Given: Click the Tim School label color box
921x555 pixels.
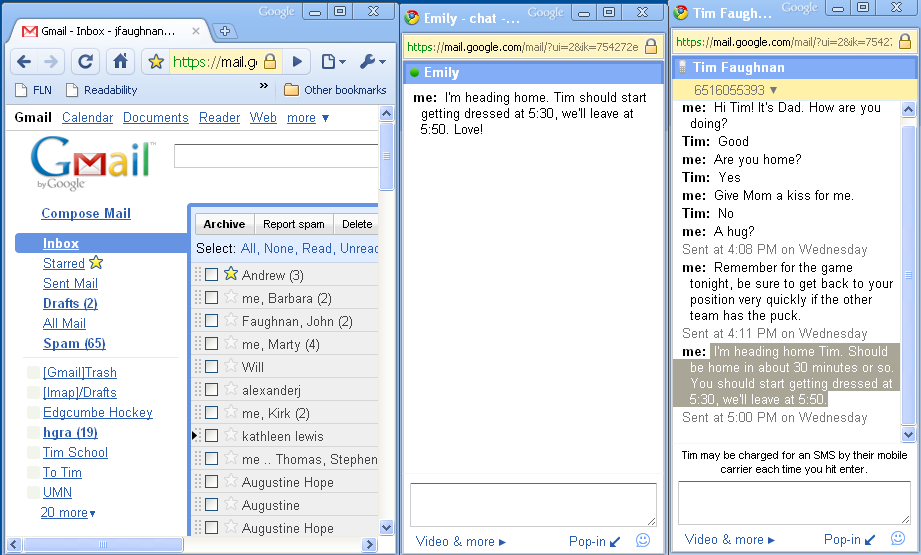Looking at the screenshot, I should click(x=33, y=453).
